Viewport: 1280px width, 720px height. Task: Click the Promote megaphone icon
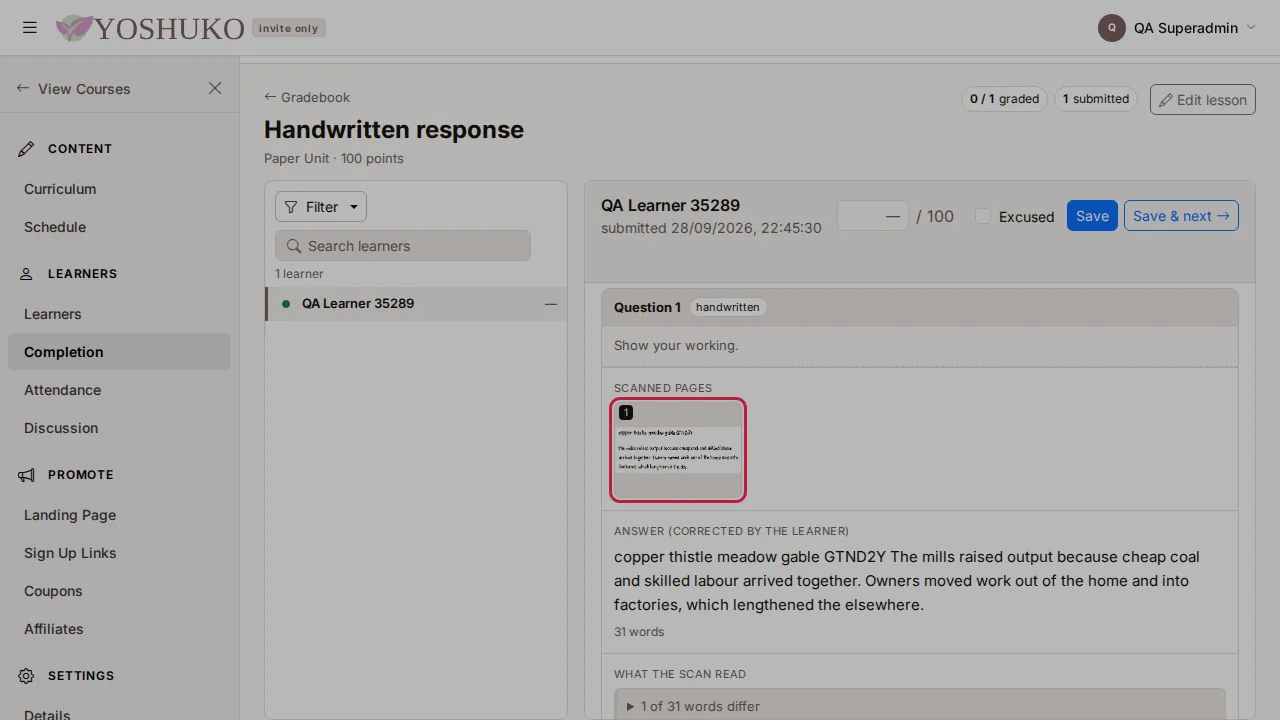click(26, 475)
